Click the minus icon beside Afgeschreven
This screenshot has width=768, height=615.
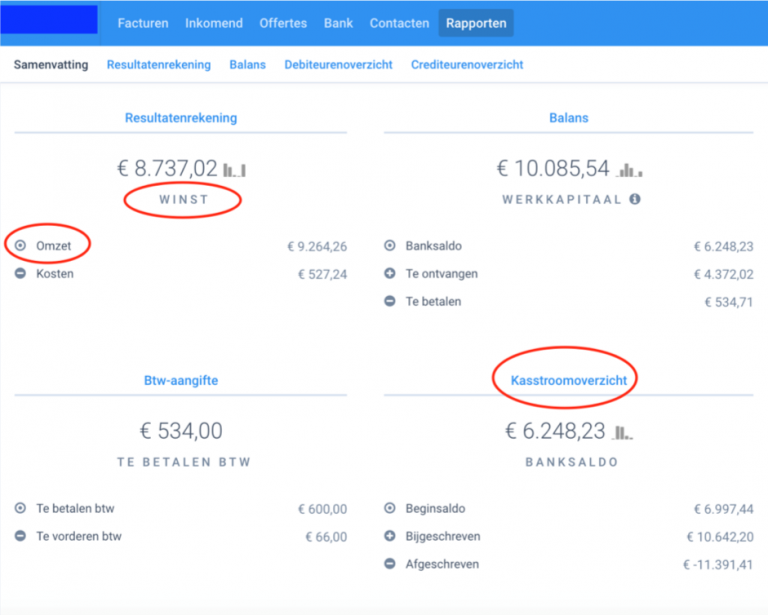click(x=390, y=564)
